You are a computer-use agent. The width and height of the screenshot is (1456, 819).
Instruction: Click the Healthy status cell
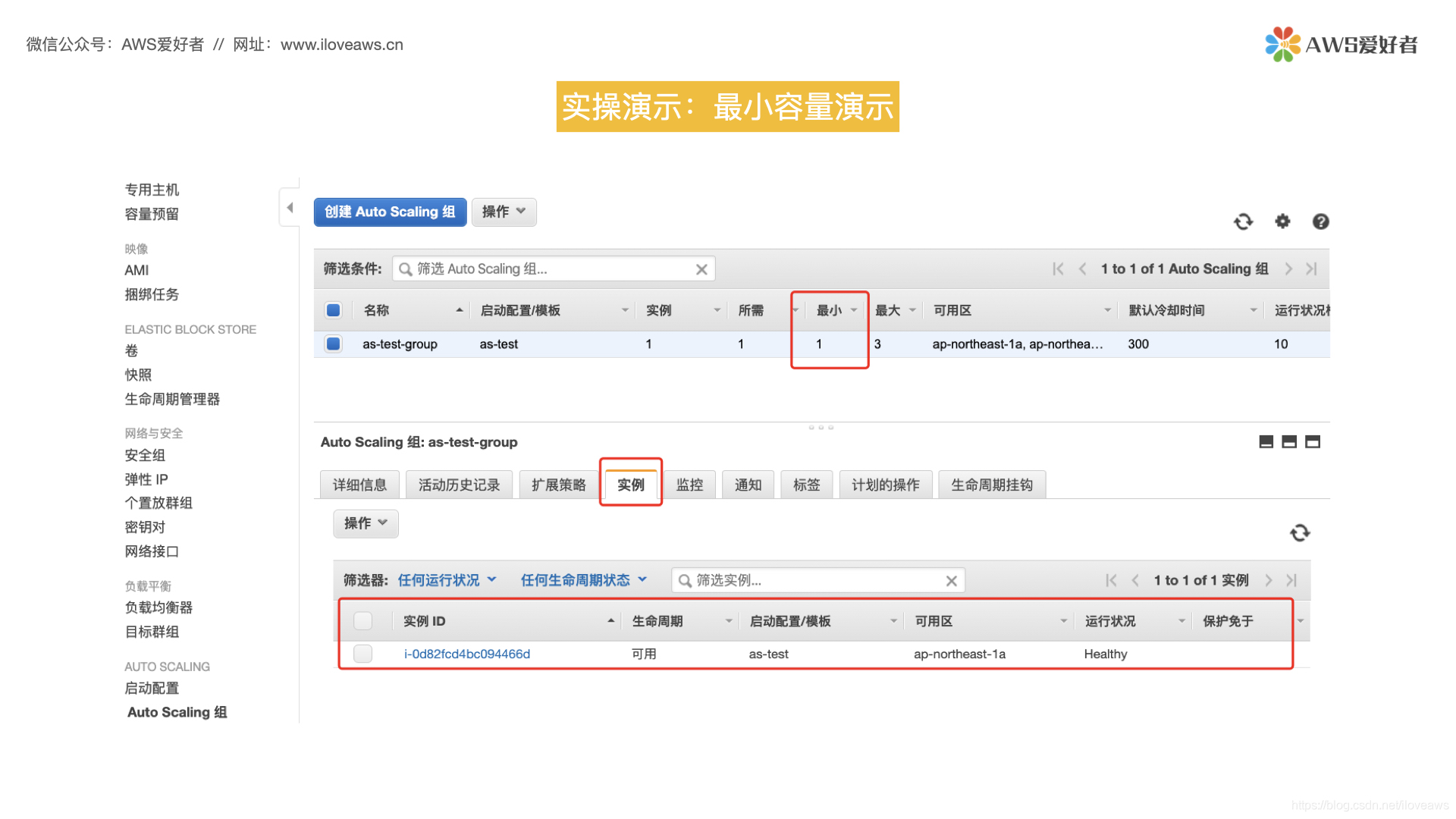point(1105,654)
